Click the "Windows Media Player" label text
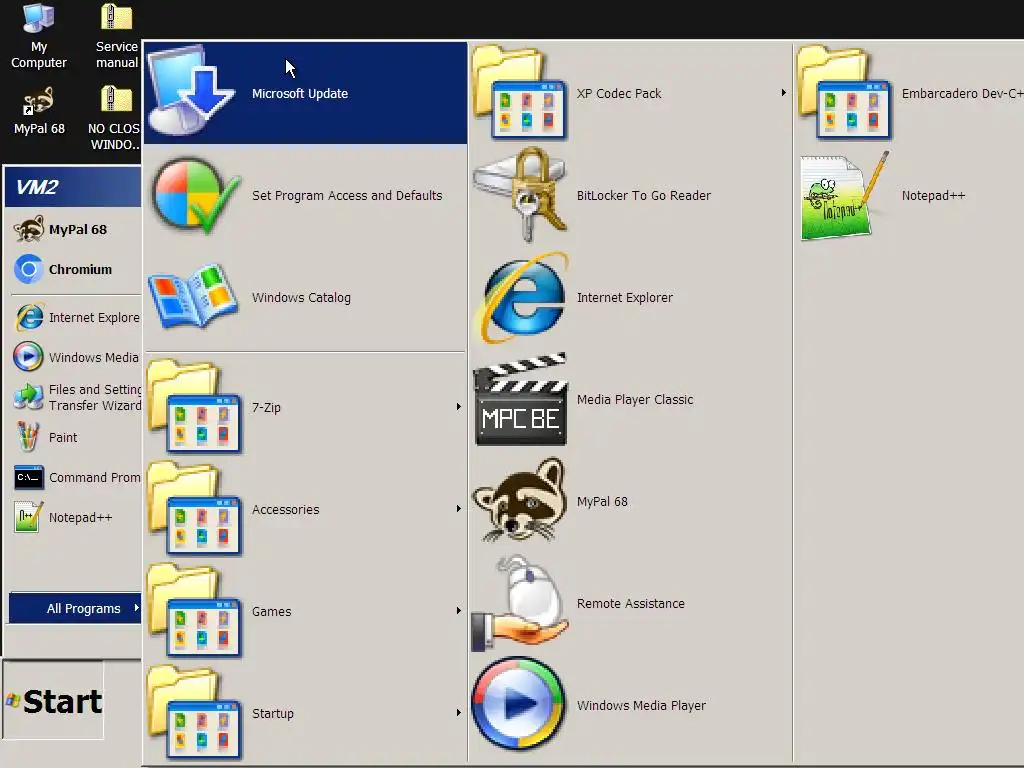The image size is (1024, 768). [x=641, y=705]
